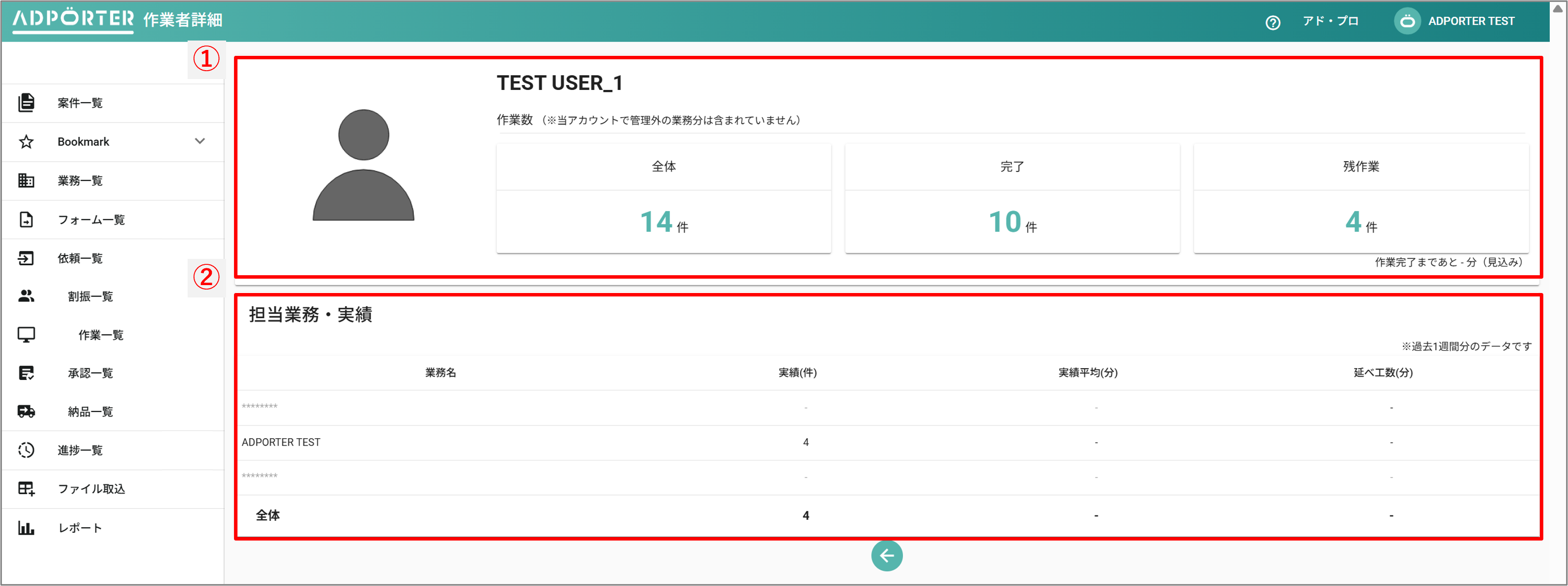Click the ファイル取込 import icon

click(26, 489)
